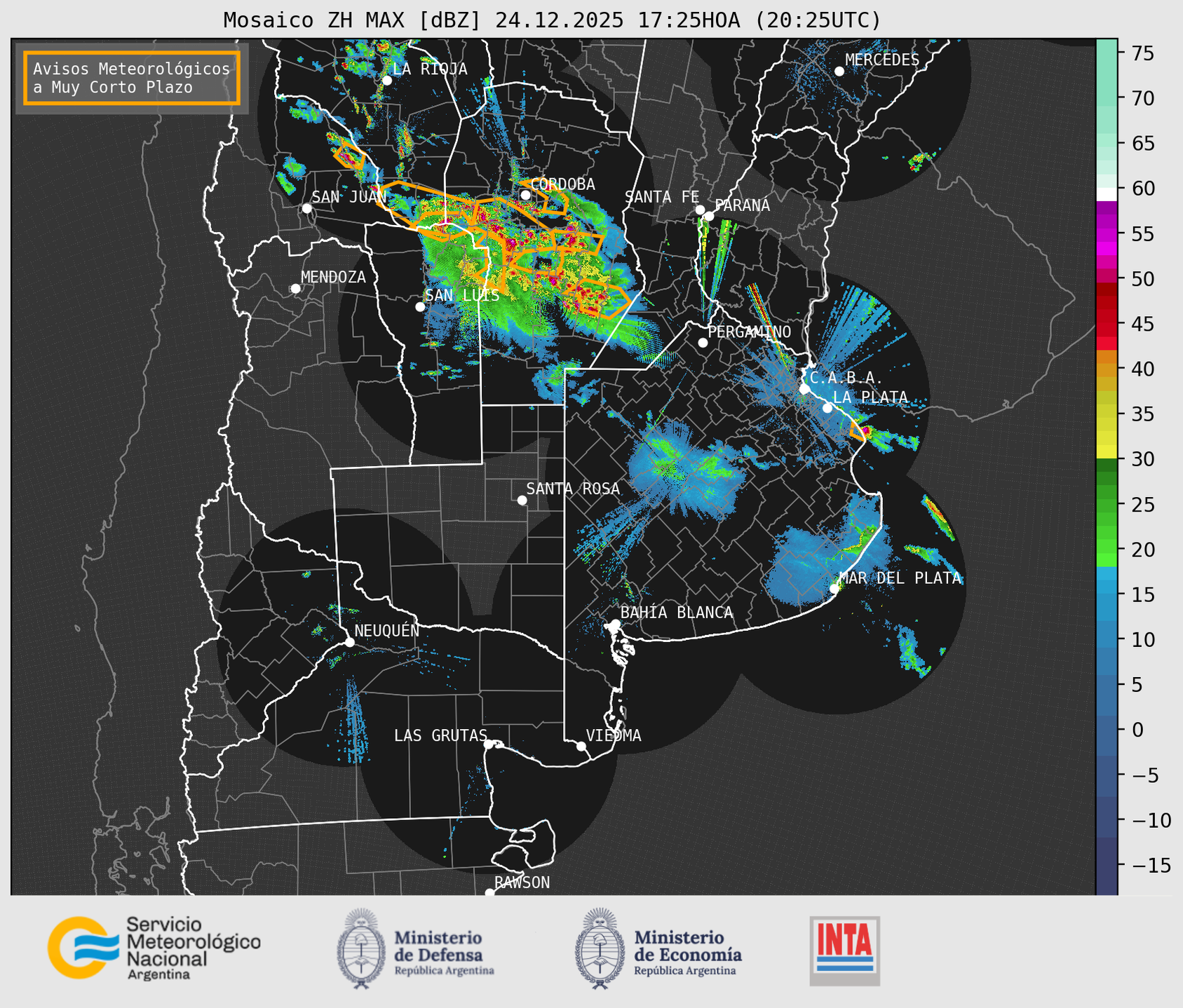Click the Viedma city marker
Image resolution: width=1183 pixels, height=1008 pixels.
point(581,746)
